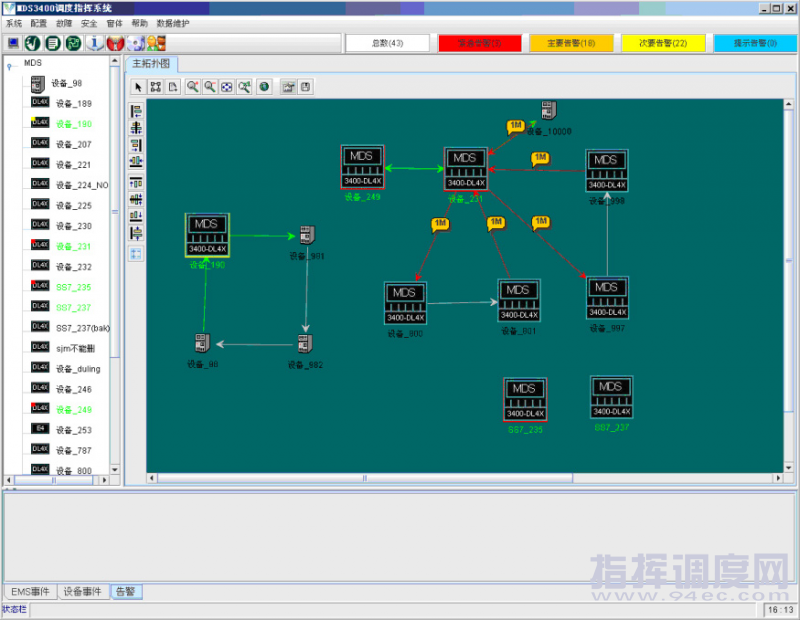
Task: Open the 系统 menu
Action: pyautogui.click(x=14, y=23)
